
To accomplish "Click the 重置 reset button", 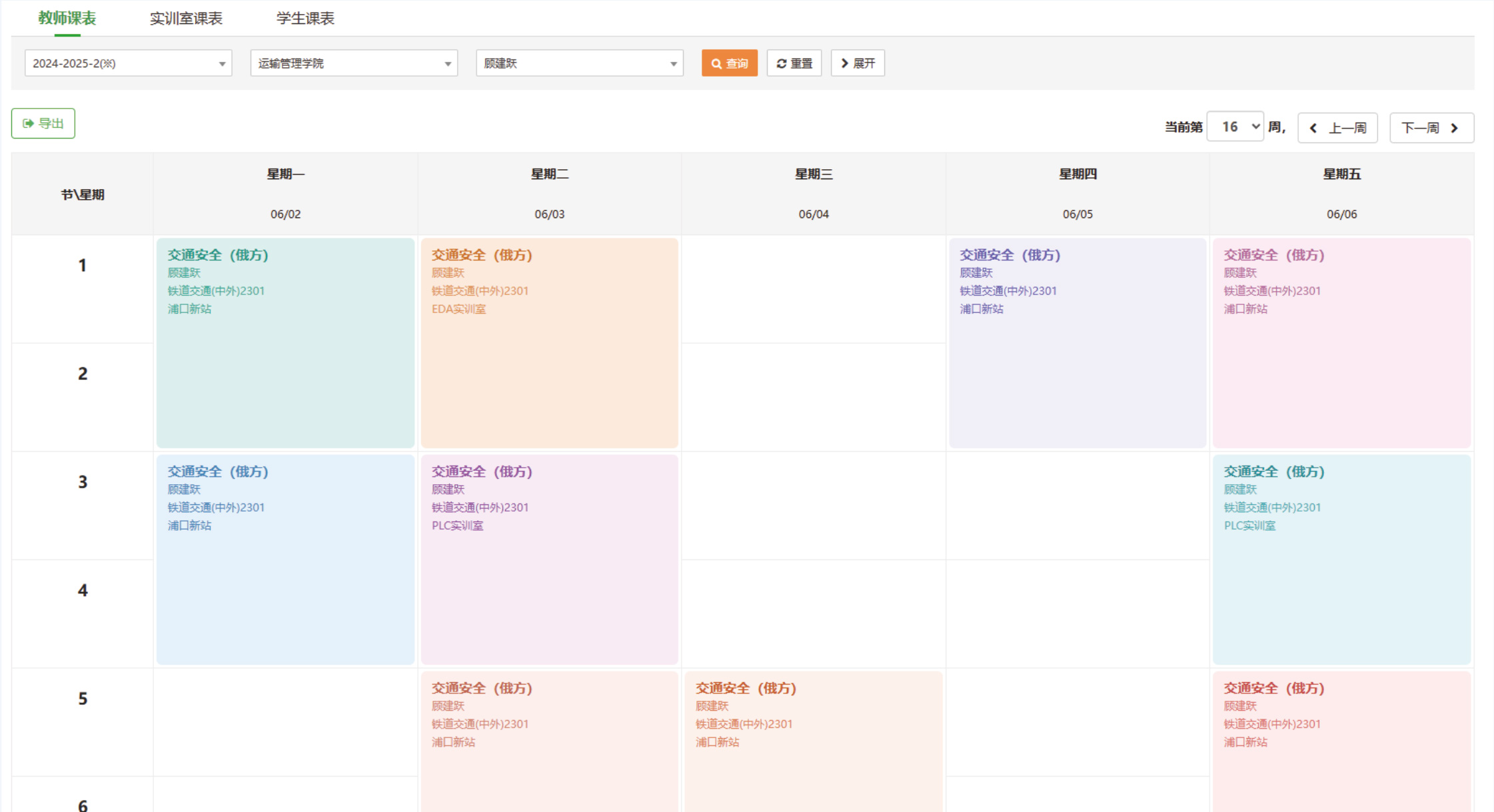I will coord(794,63).
